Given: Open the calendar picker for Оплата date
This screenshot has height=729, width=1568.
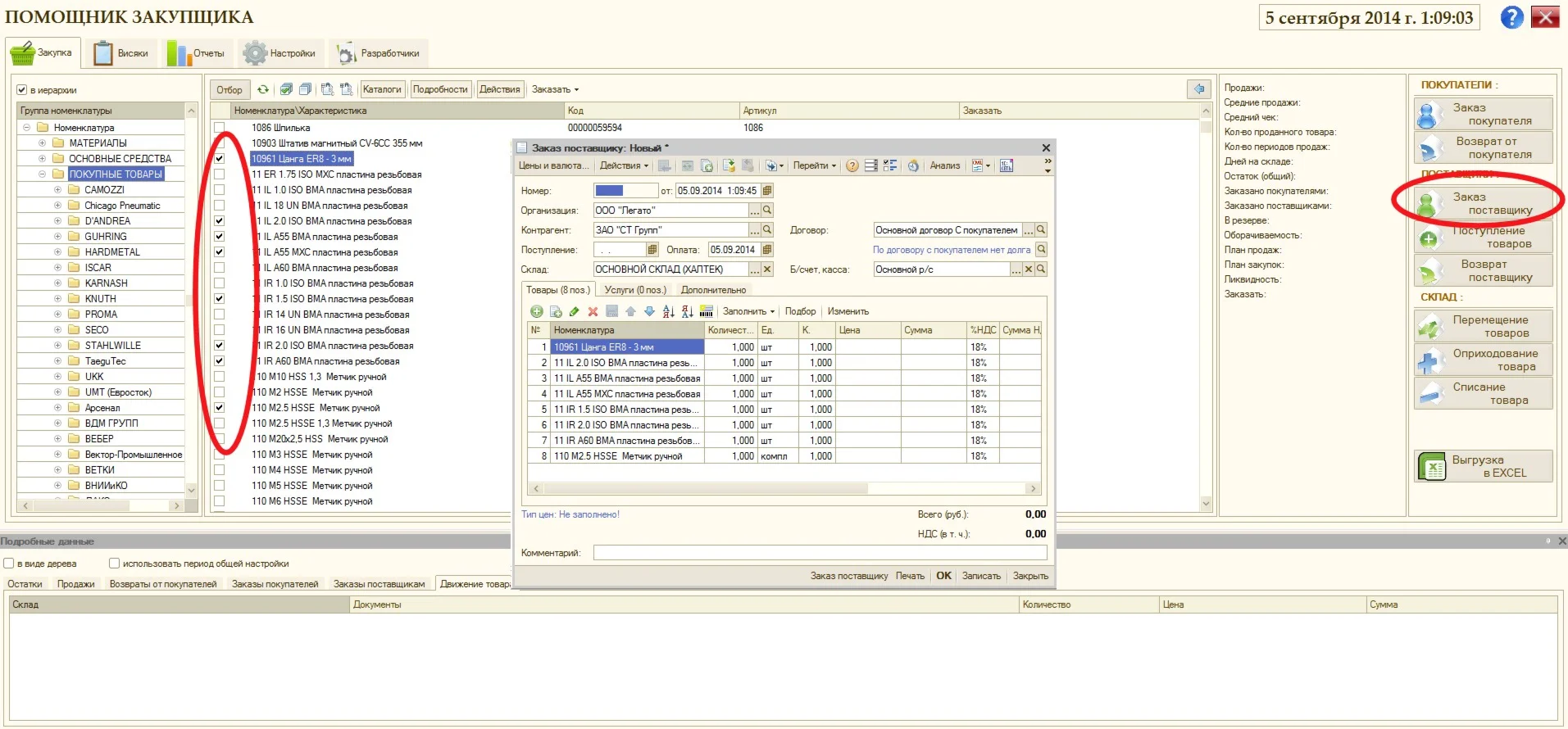Looking at the screenshot, I should point(768,250).
